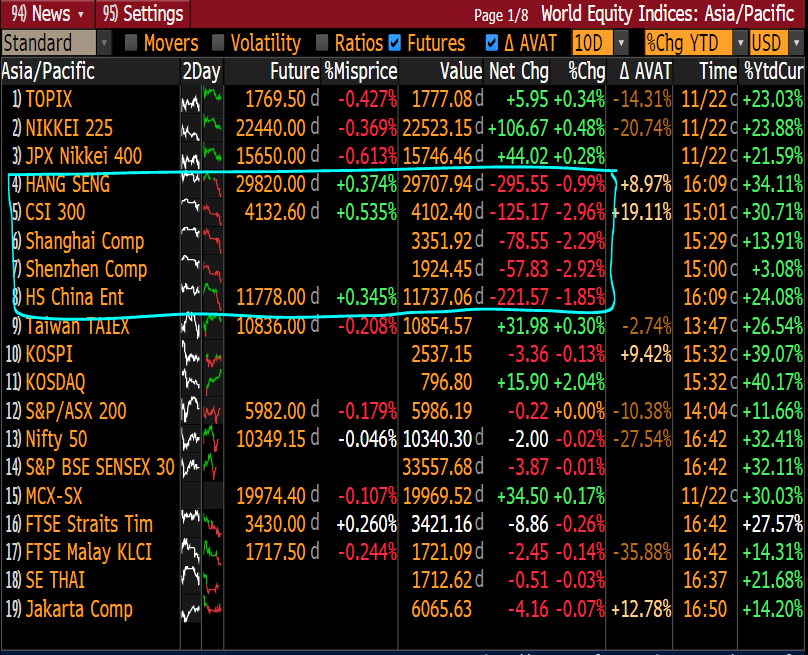Select the 7) Shenzhen Comp index
The width and height of the screenshot is (808, 655).
79,269
